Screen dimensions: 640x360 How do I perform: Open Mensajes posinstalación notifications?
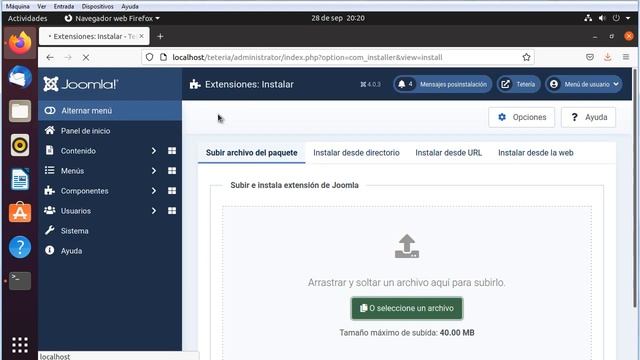(x=442, y=84)
